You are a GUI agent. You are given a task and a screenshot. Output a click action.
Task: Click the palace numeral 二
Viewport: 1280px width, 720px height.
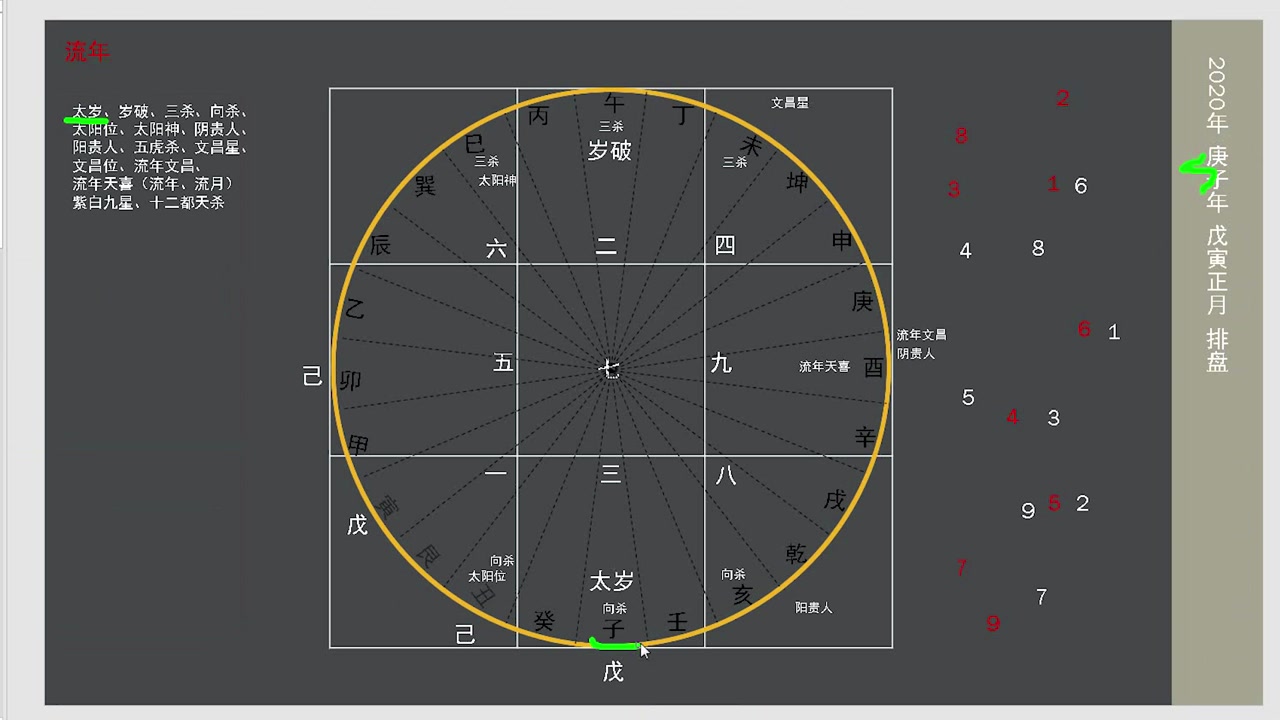pos(606,247)
